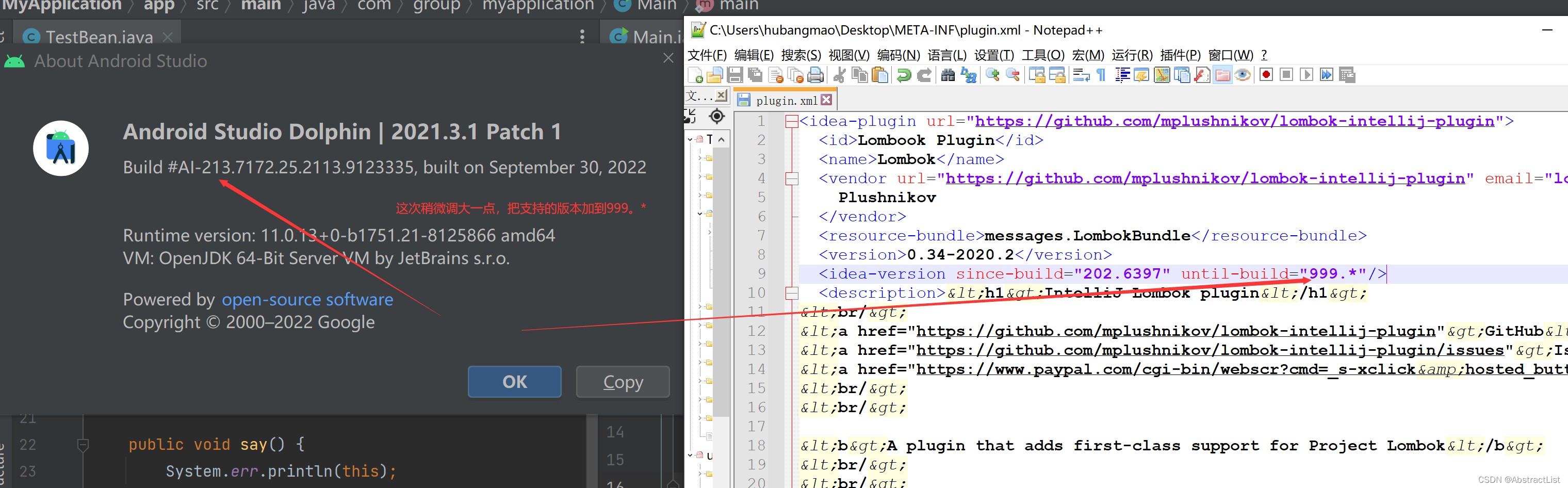Image resolution: width=1568 pixels, height=488 pixels.
Task: Click the Save icon in Notepad++ toolbar
Action: 734,75
